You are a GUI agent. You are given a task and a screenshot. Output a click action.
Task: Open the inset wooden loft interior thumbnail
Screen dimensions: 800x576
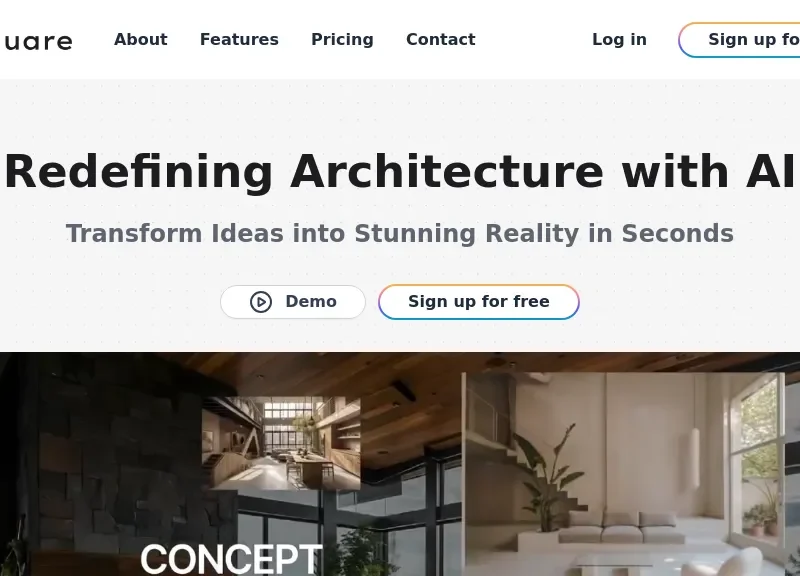[x=281, y=443]
